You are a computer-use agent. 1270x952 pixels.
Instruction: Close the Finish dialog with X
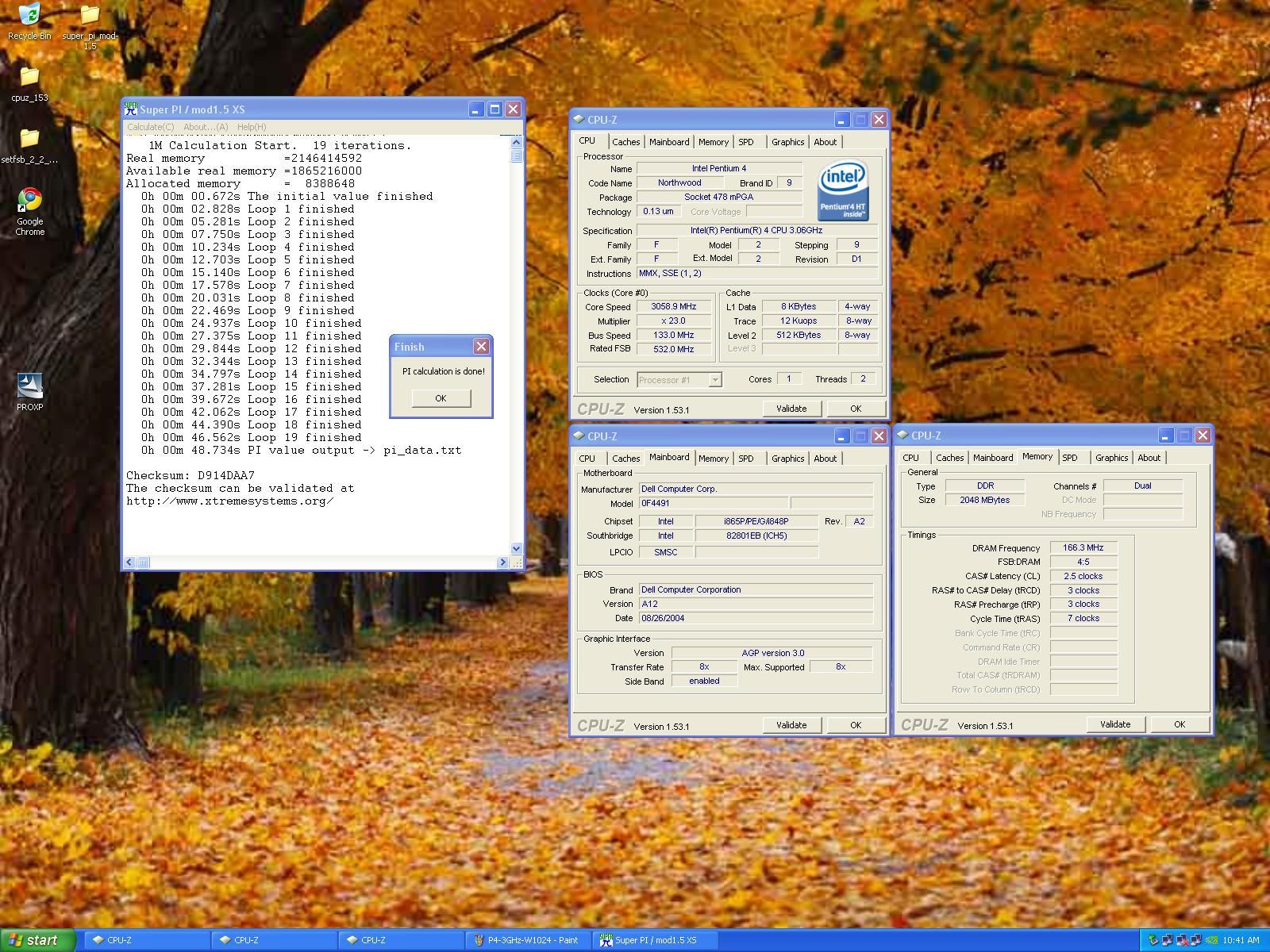point(481,347)
